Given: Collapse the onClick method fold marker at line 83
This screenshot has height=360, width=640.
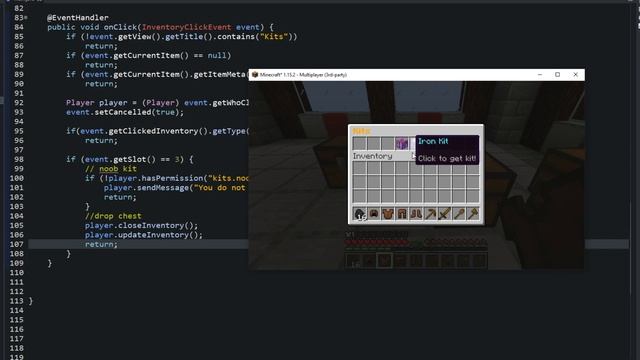Looking at the screenshot, I should (26, 18).
